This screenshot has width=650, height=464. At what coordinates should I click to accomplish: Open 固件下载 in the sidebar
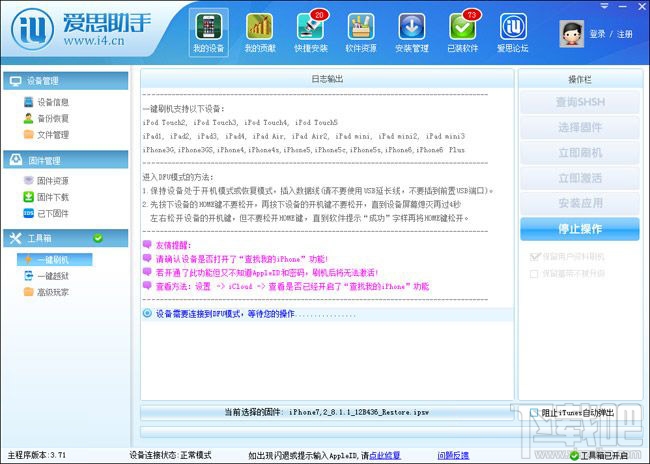(x=46, y=197)
